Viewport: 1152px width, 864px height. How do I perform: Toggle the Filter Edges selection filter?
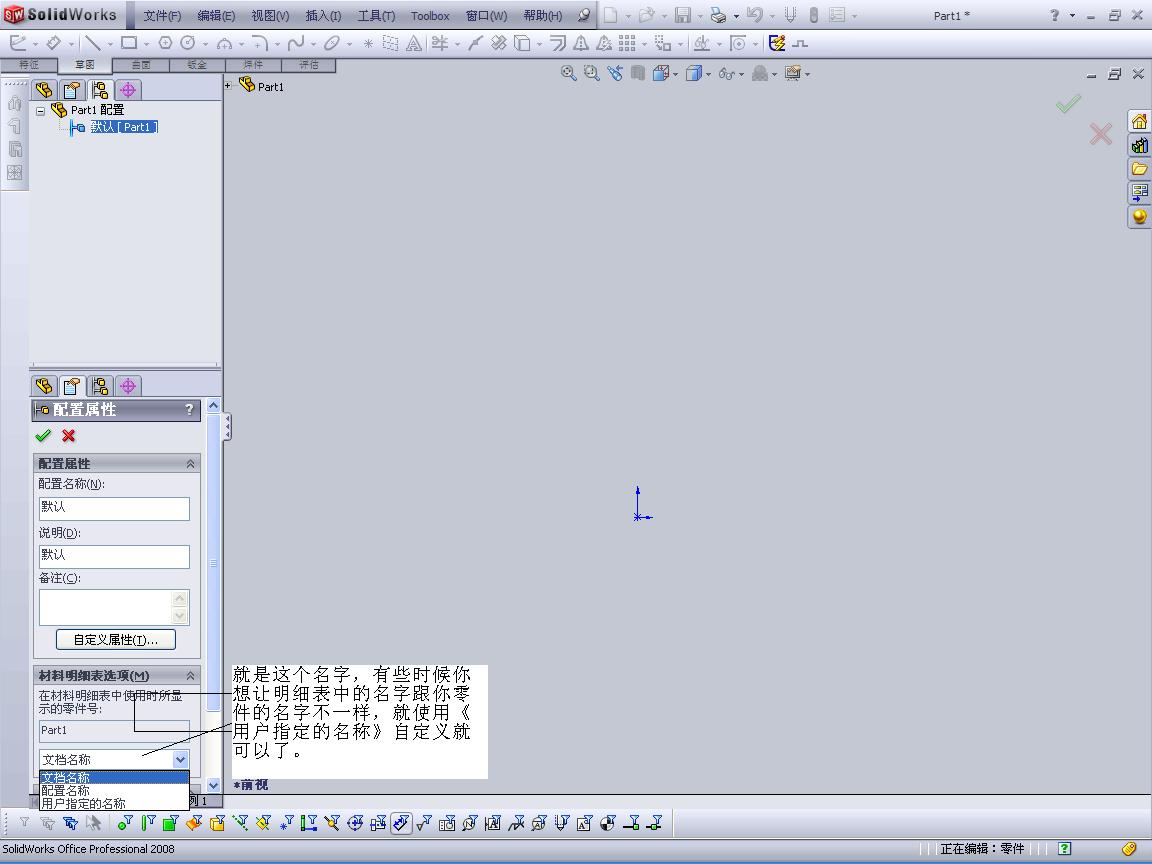click(x=148, y=823)
